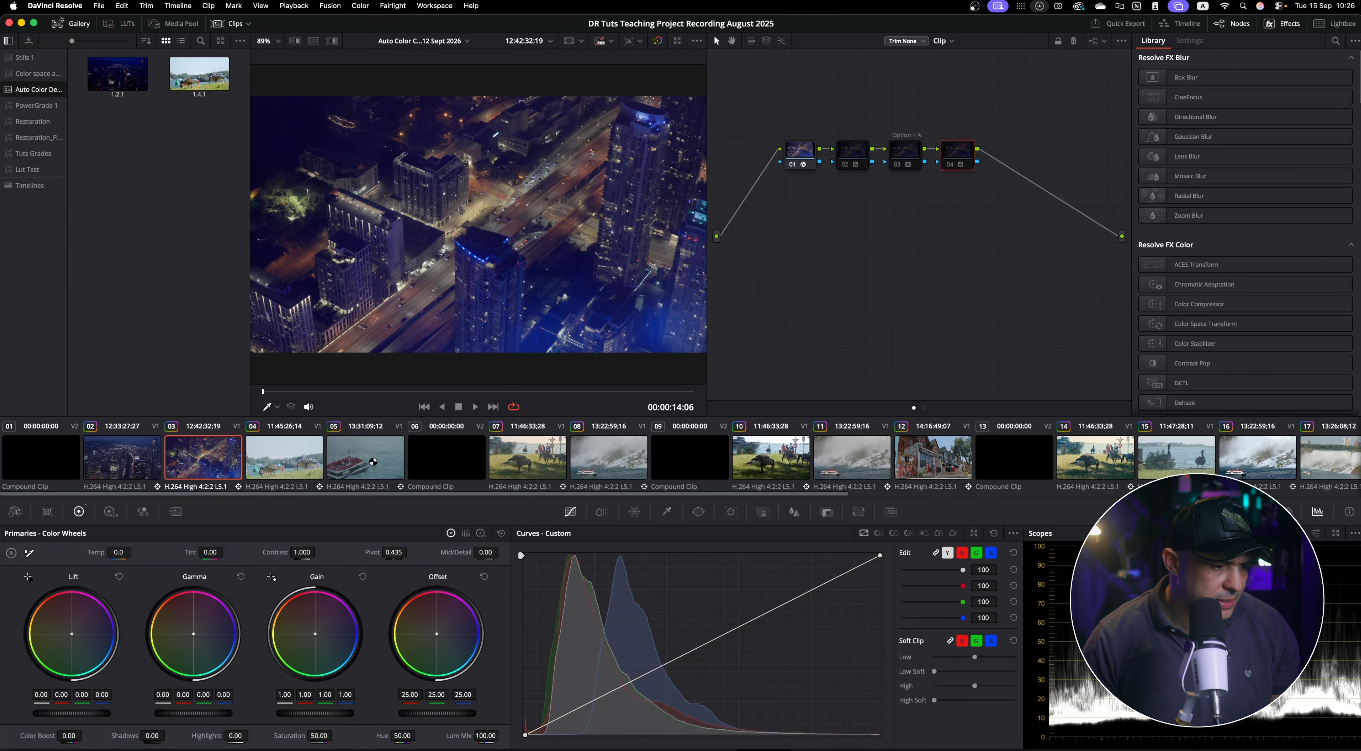The width and height of the screenshot is (1361, 751).
Task: Show the Lightbox view
Action: [1335, 23]
